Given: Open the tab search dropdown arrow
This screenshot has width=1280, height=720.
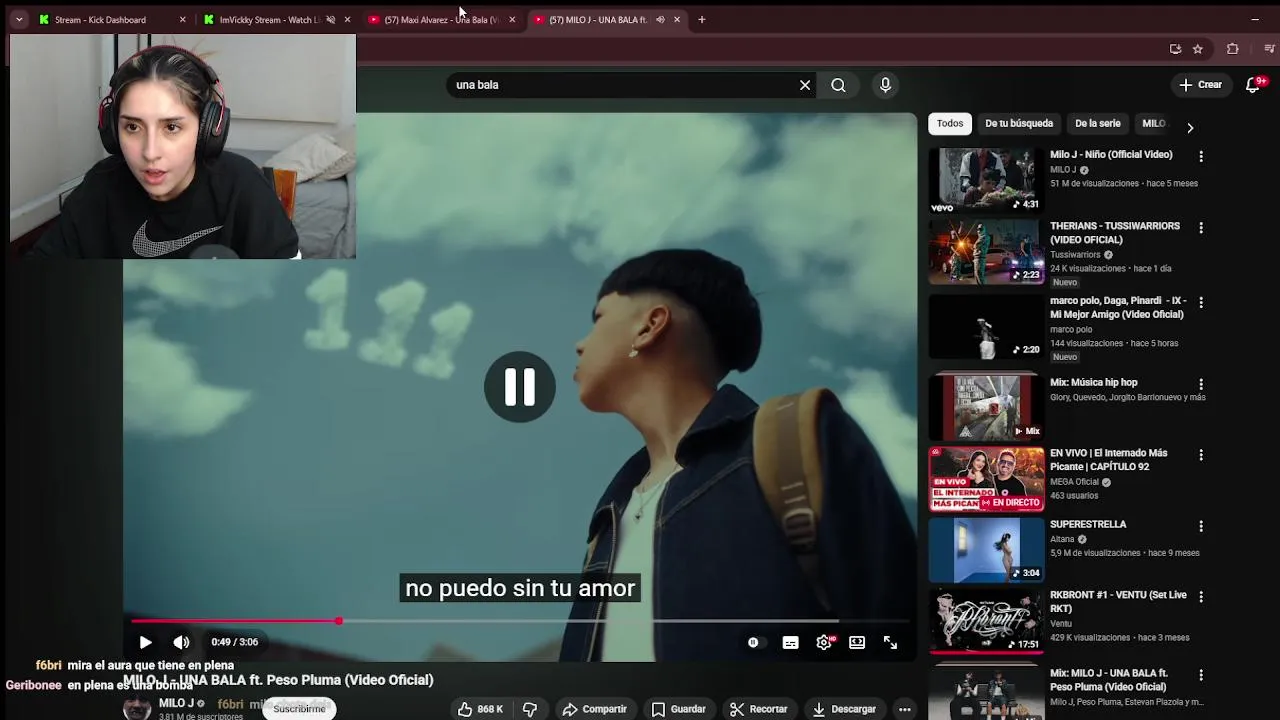Looking at the screenshot, I should (18, 19).
